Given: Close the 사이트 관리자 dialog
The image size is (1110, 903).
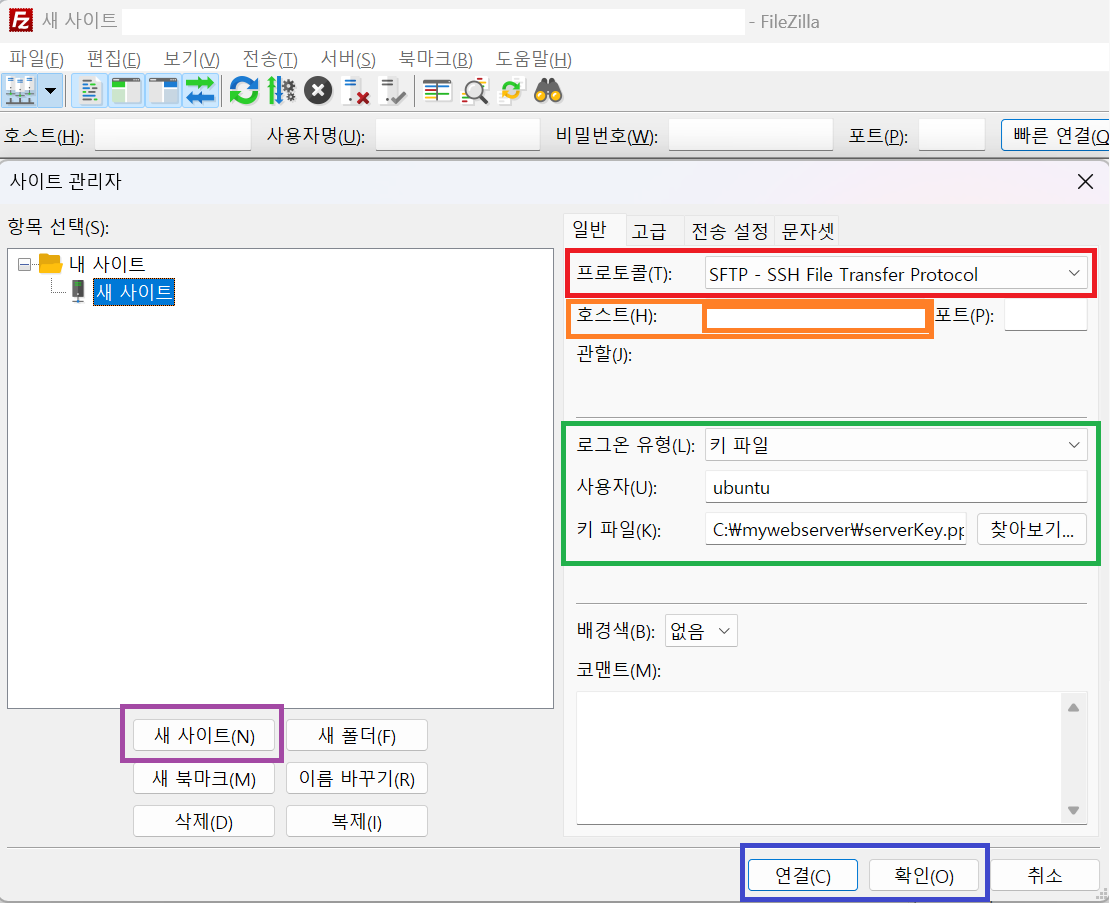Looking at the screenshot, I should (1085, 182).
